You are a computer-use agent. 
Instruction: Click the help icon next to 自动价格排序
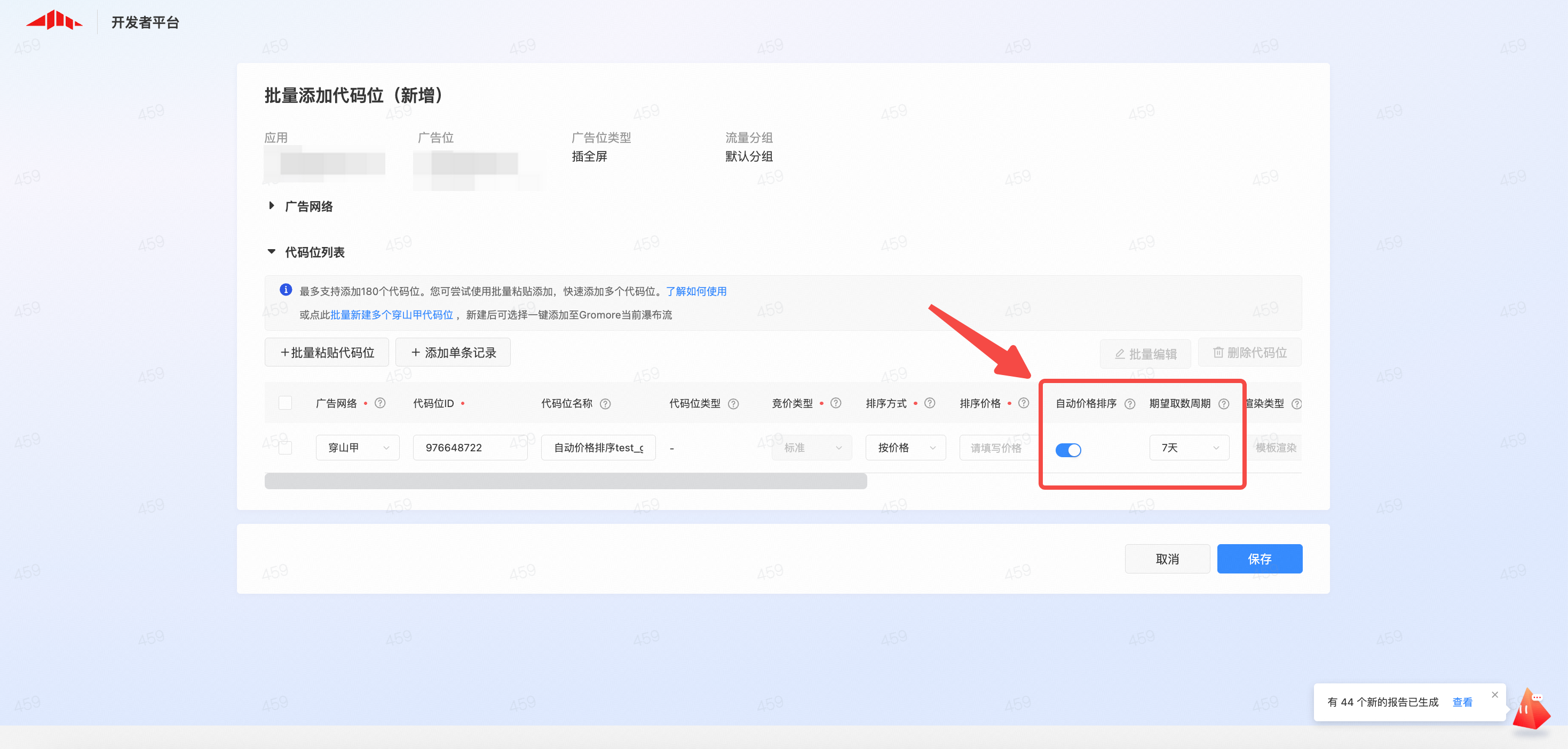[x=1130, y=403]
